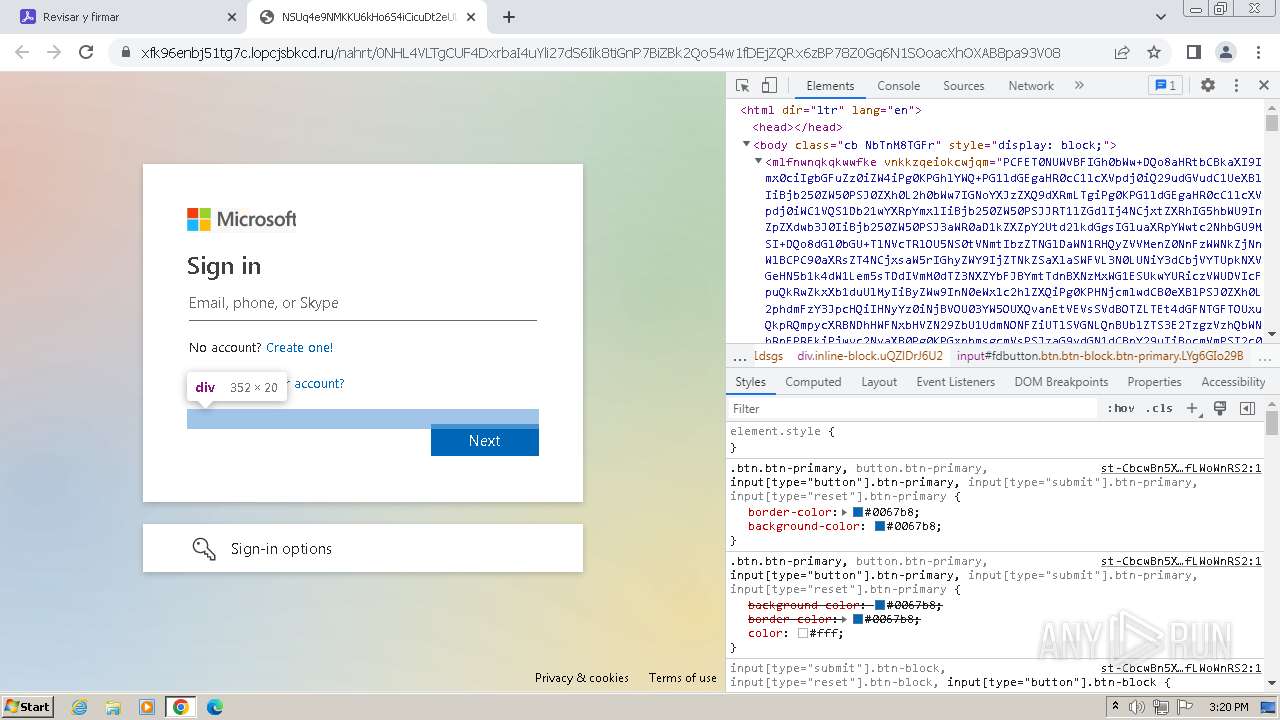Click the blue Next button
The width and height of the screenshot is (1280, 720).
[485, 441]
